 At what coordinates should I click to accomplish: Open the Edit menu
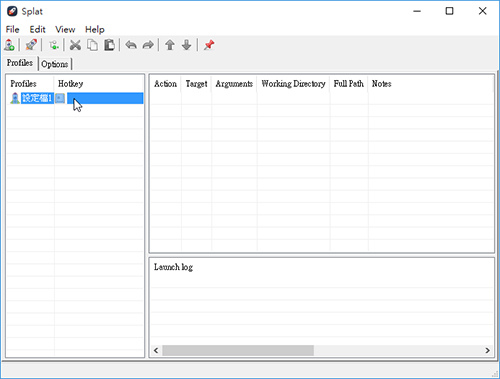(x=37, y=29)
